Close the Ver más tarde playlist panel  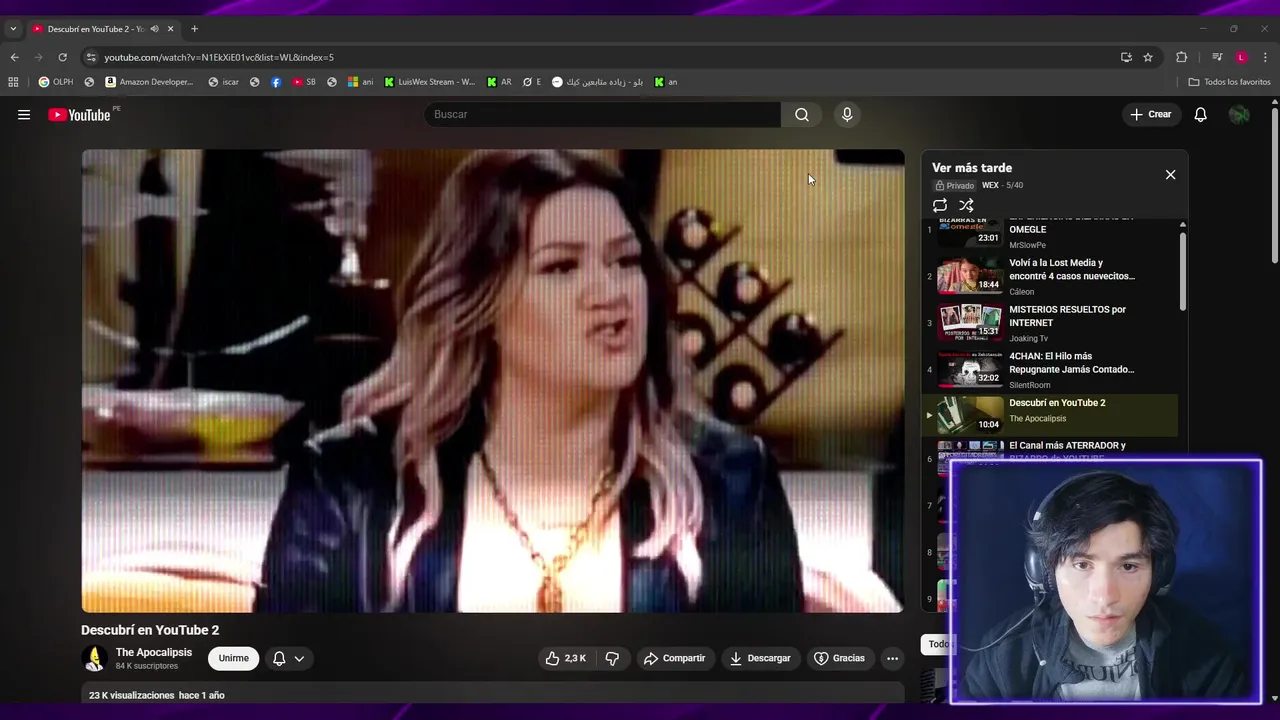click(x=1170, y=175)
